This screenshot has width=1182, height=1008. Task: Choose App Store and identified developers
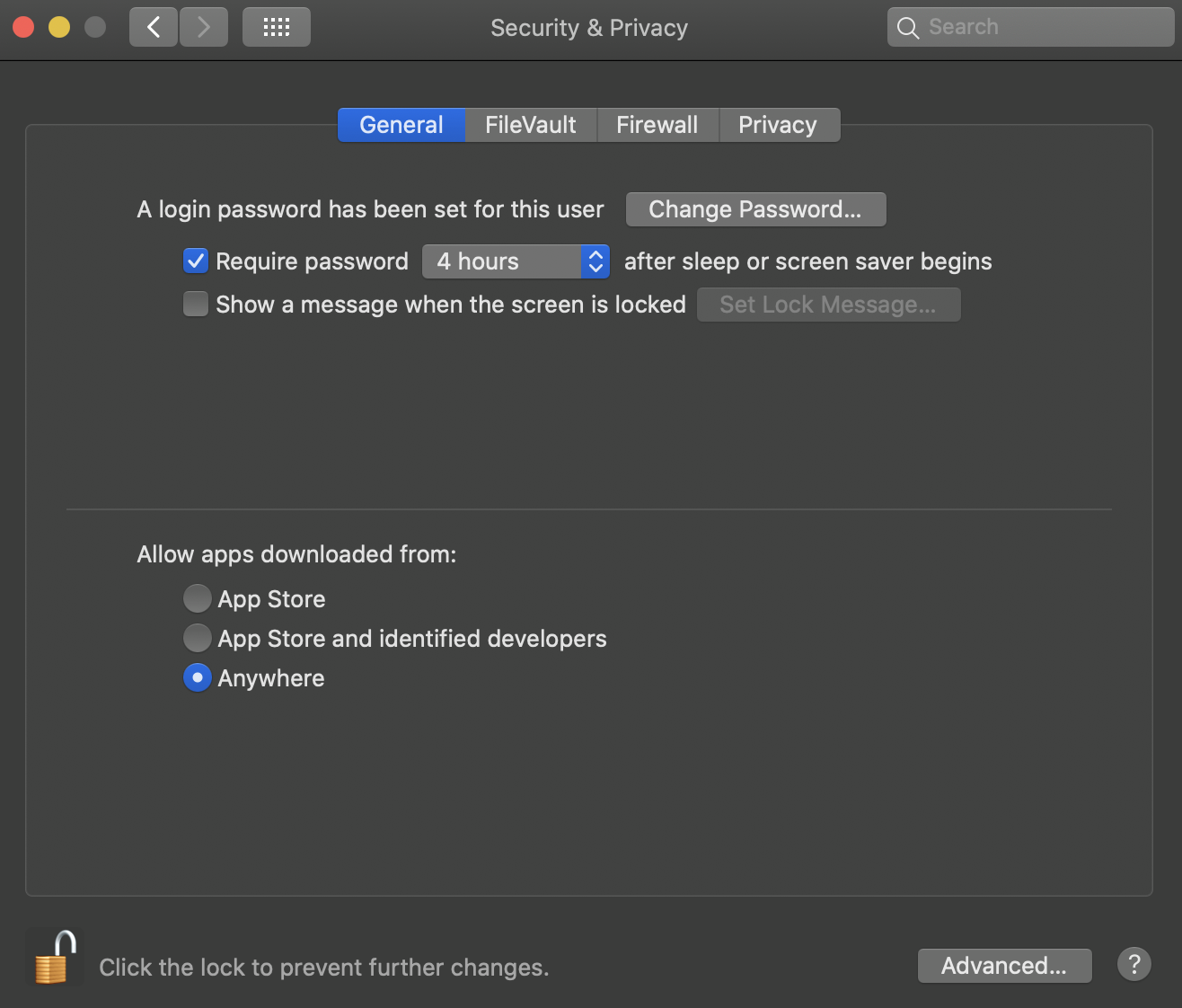pyautogui.click(x=198, y=638)
